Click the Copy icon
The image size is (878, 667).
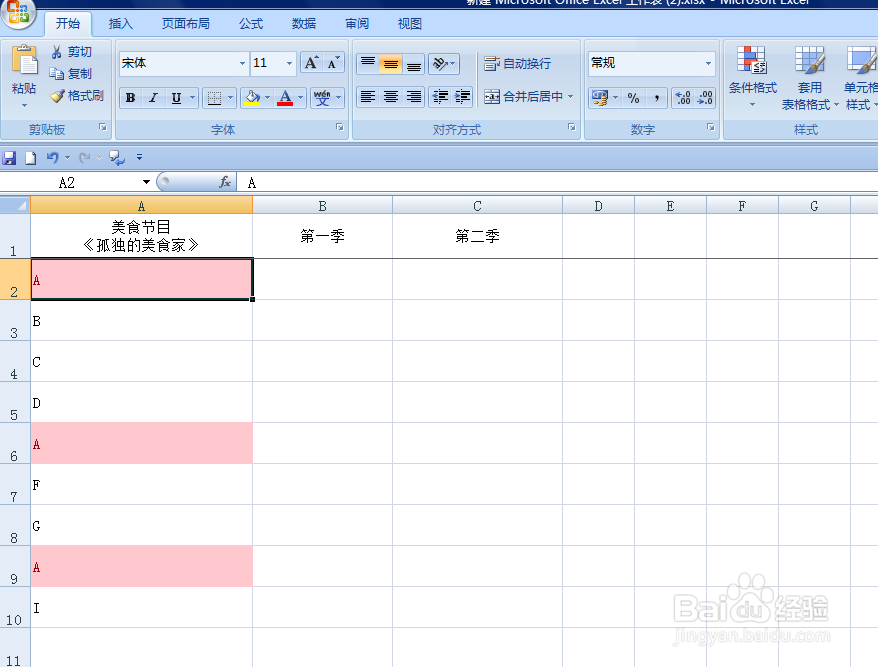click(x=56, y=73)
